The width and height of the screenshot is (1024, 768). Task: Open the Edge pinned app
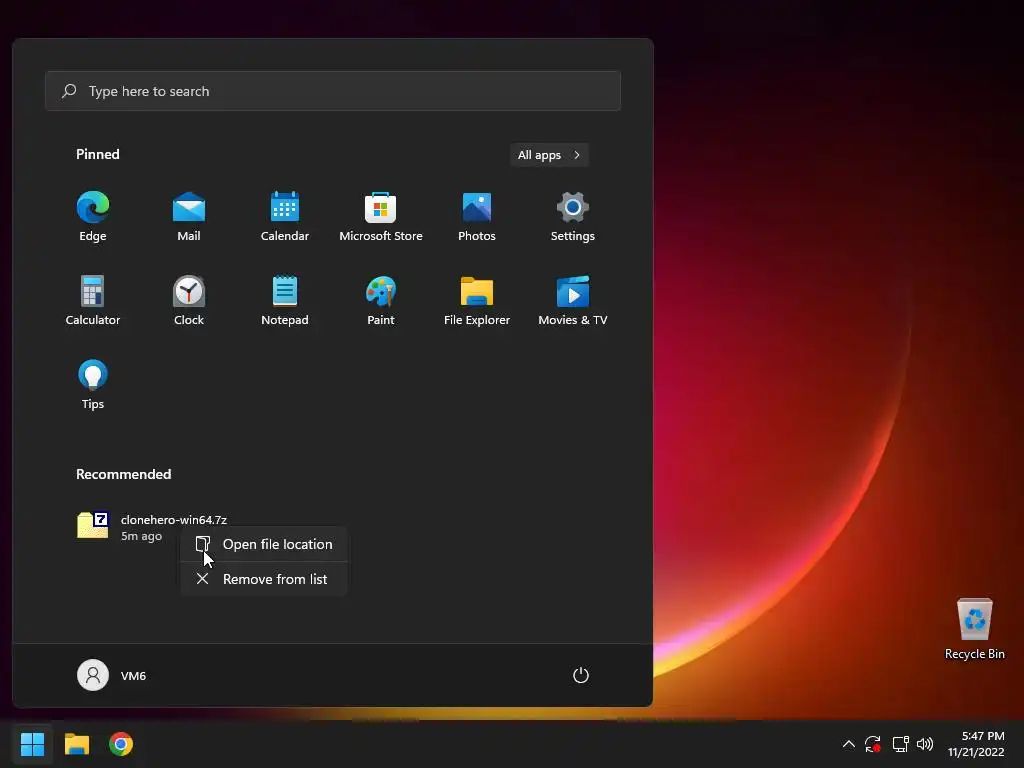click(x=93, y=217)
